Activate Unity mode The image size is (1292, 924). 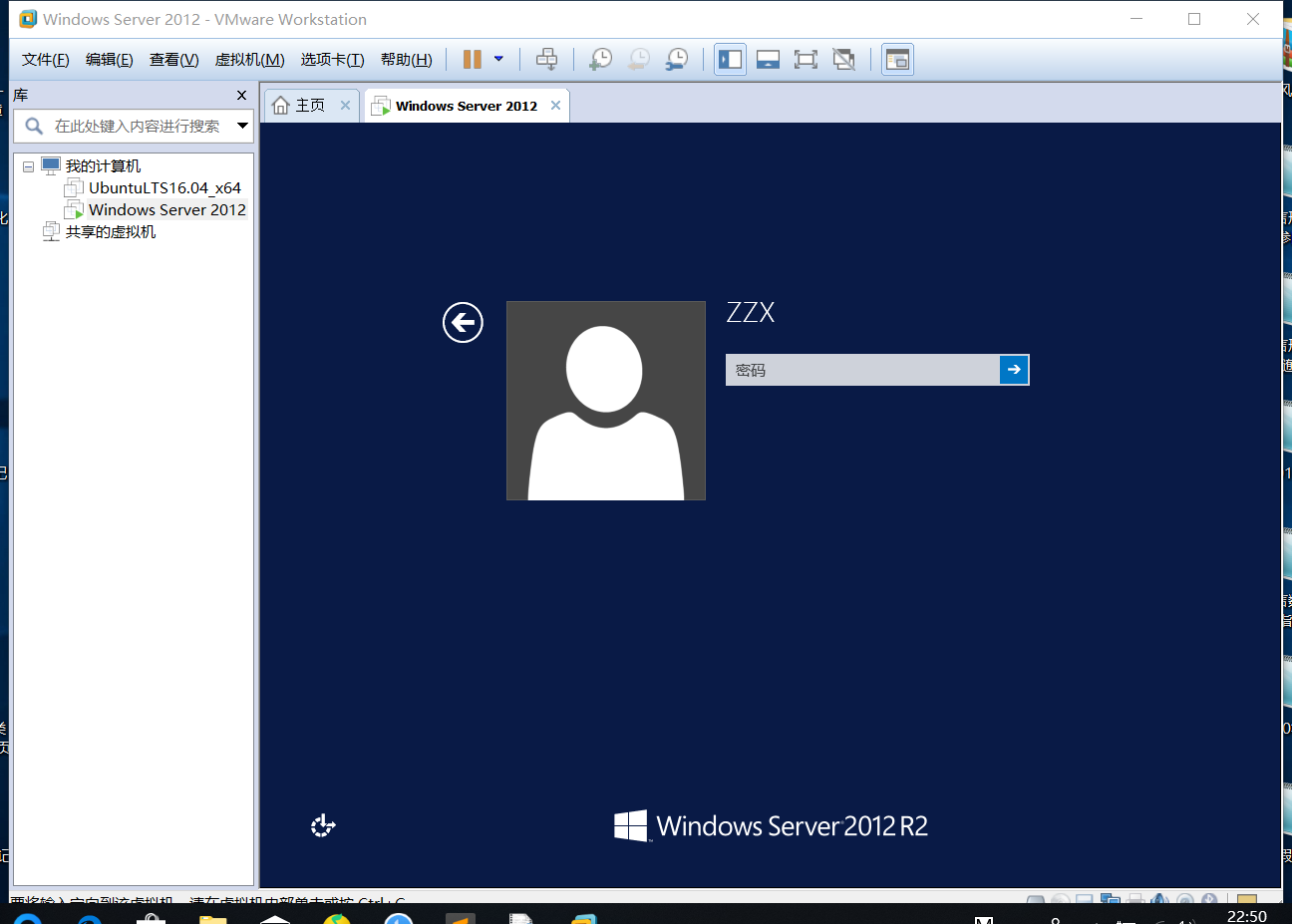(x=843, y=59)
